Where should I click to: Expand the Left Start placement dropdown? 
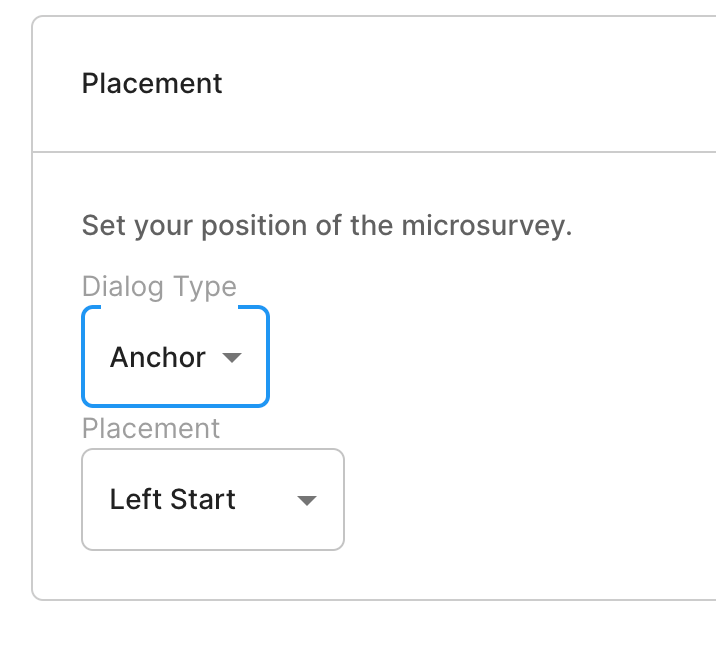tap(212, 499)
